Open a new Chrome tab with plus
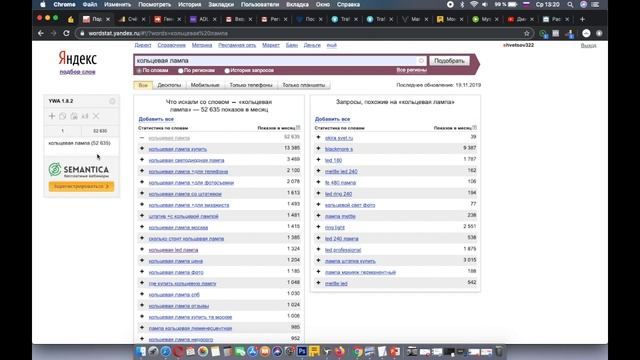The image size is (640, 360). point(582,19)
